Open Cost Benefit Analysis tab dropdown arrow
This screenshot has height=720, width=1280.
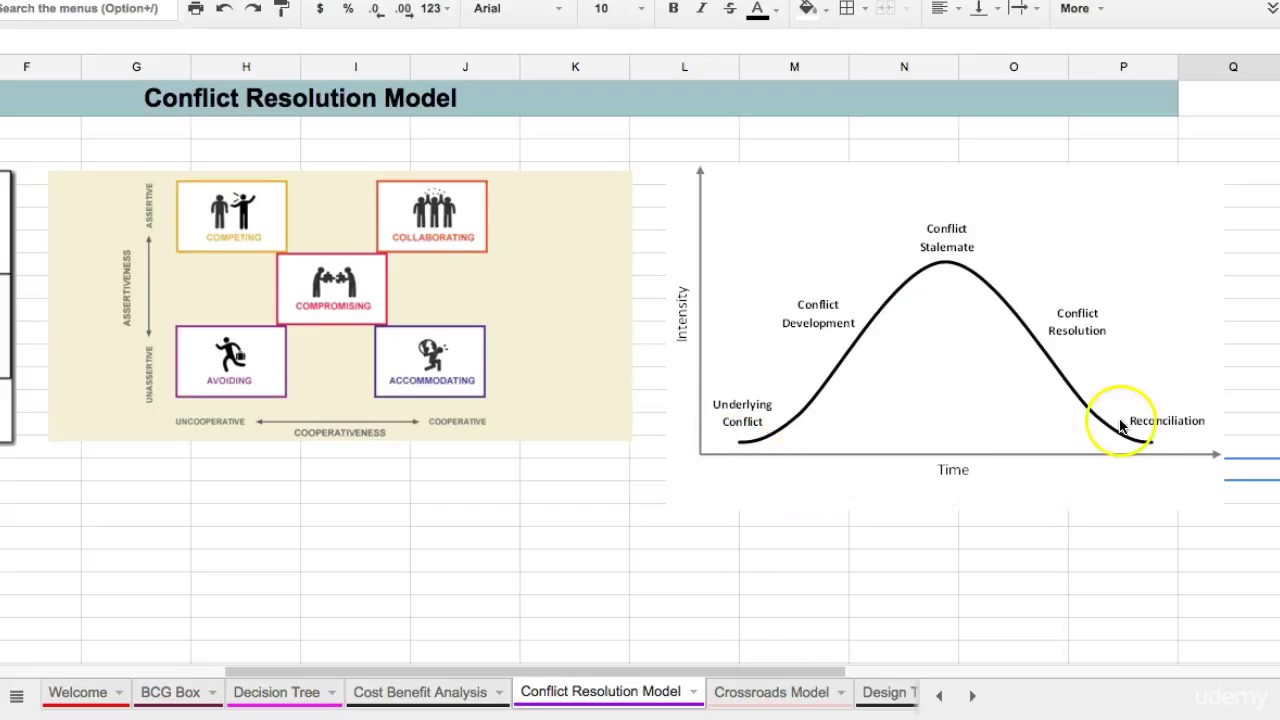pyautogui.click(x=499, y=693)
